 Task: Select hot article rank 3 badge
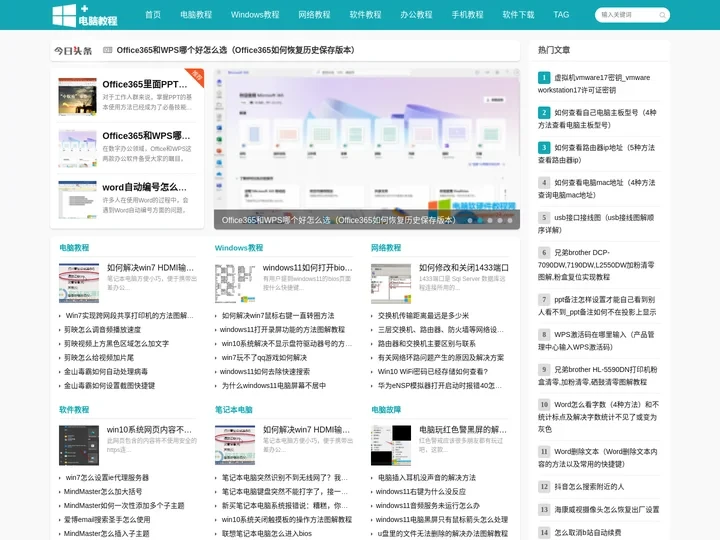coord(544,147)
